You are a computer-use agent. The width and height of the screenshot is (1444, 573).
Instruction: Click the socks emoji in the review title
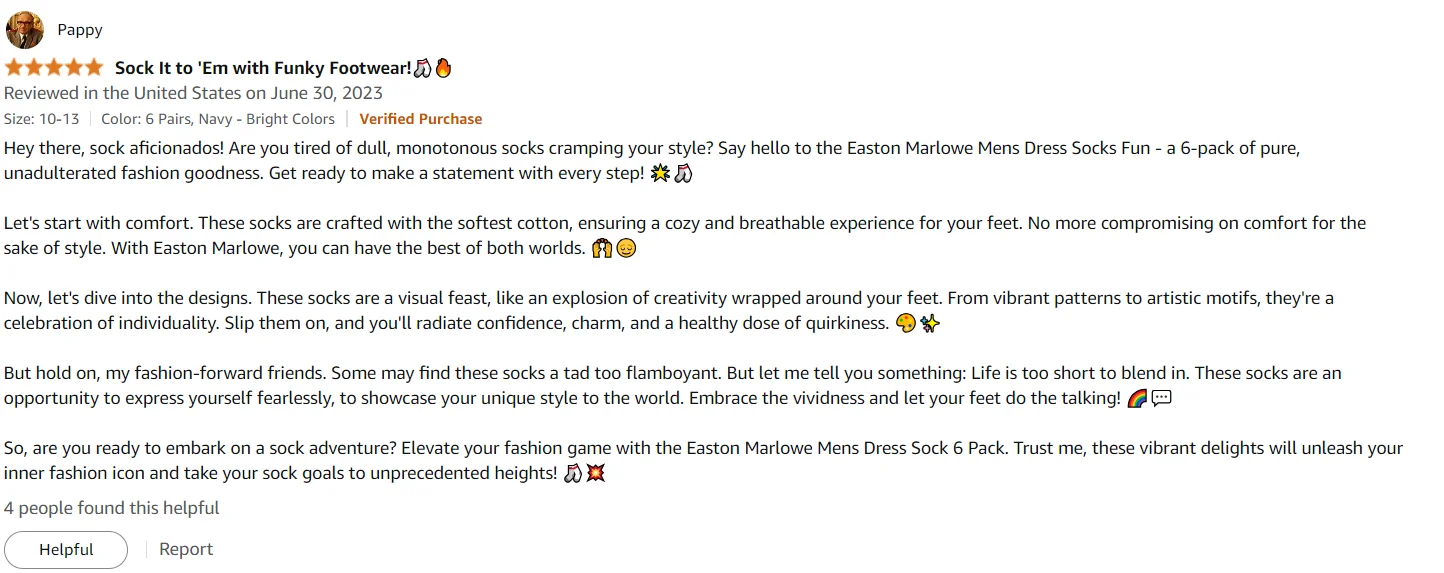(x=423, y=68)
